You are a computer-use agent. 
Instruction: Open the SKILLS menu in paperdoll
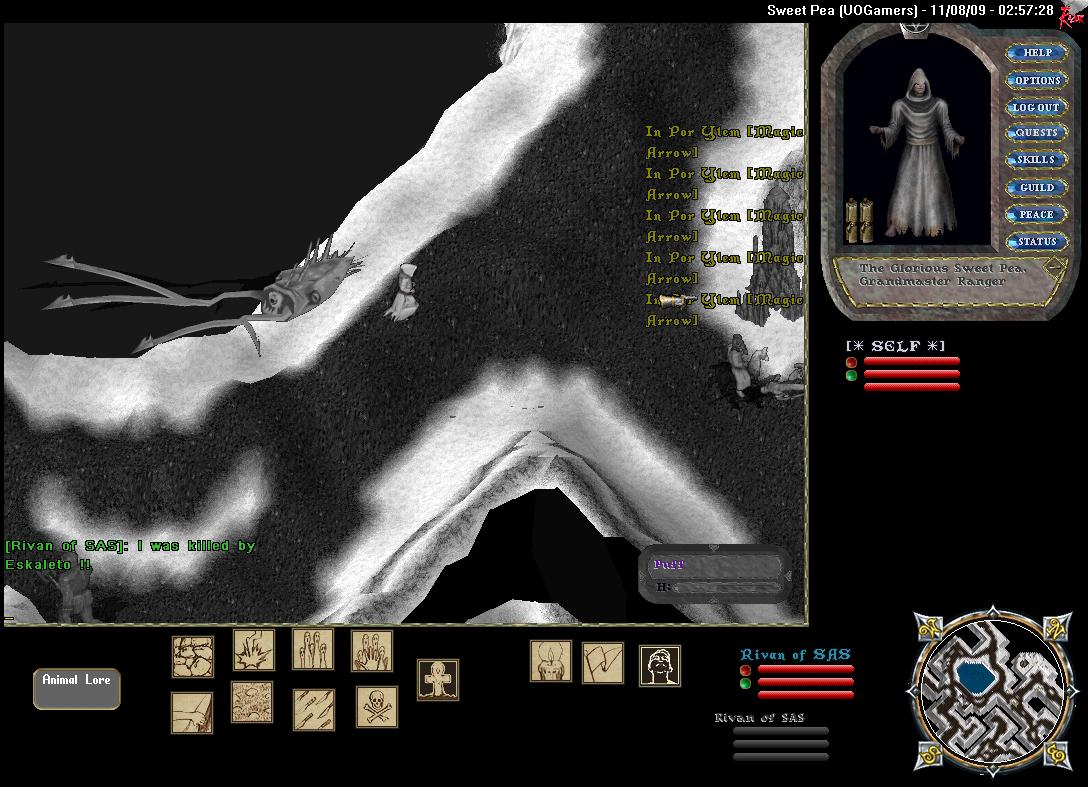pos(1036,160)
